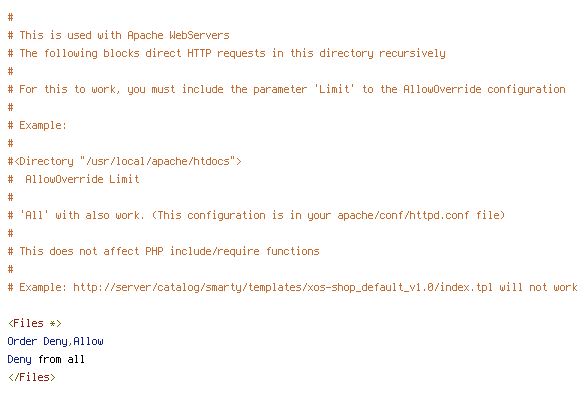The width and height of the screenshot is (586, 394).
Task: Click the closing '</Files>' tag
Action: click(32, 377)
